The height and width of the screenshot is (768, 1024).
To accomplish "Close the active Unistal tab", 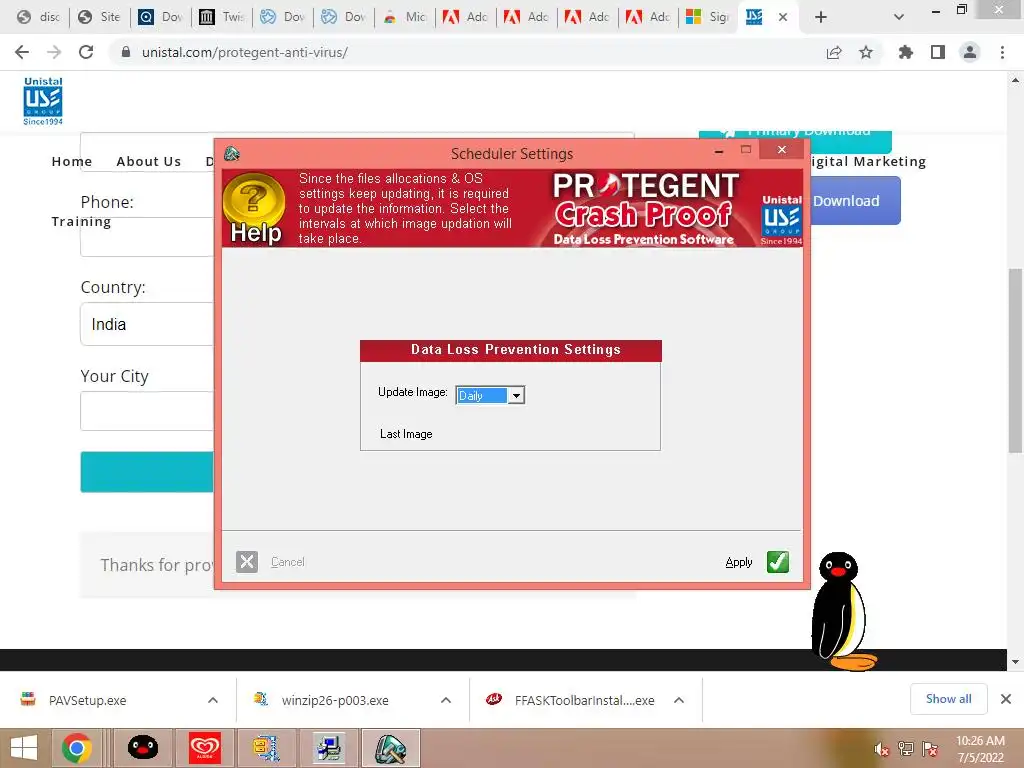I will pos(783,17).
